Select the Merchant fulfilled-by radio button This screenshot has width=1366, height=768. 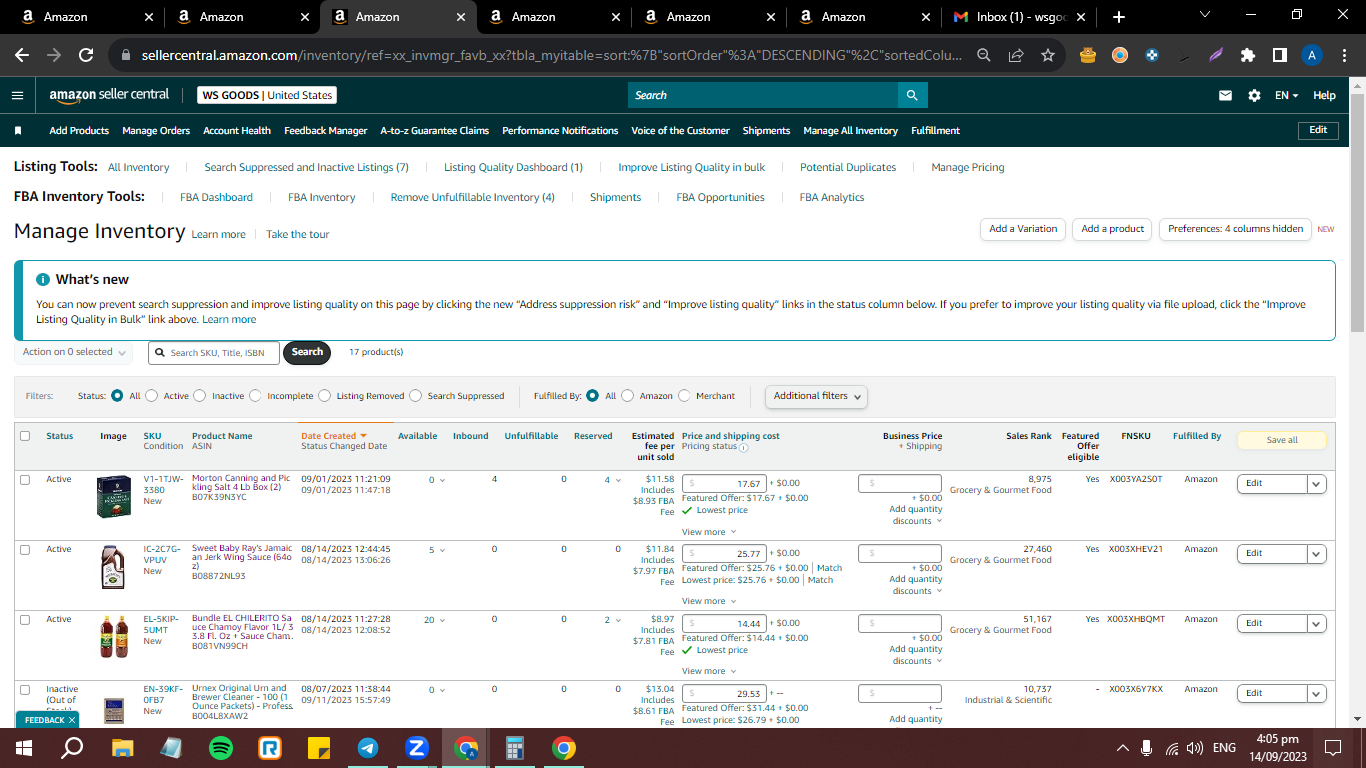point(685,396)
